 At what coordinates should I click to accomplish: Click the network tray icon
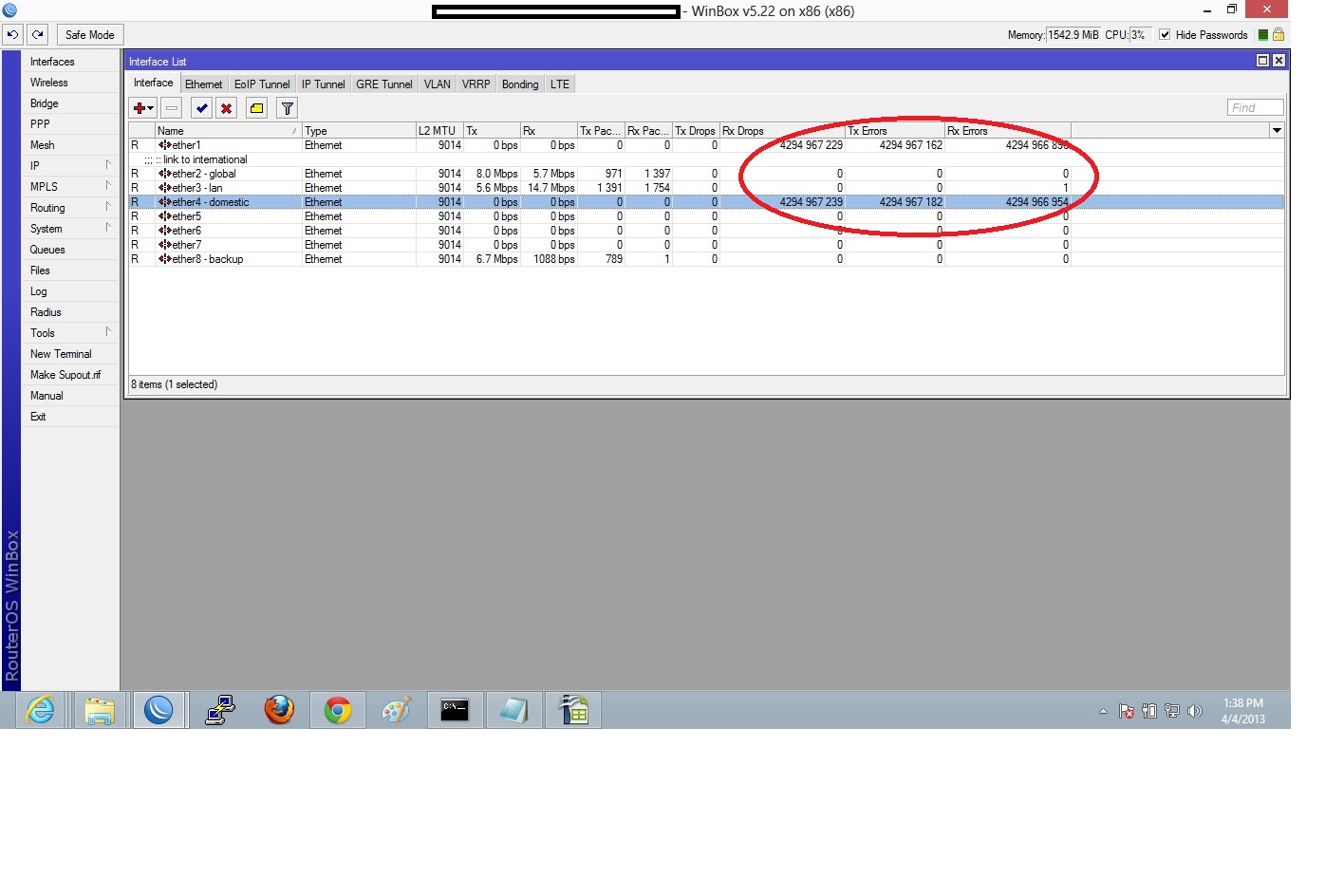[x=1172, y=711]
